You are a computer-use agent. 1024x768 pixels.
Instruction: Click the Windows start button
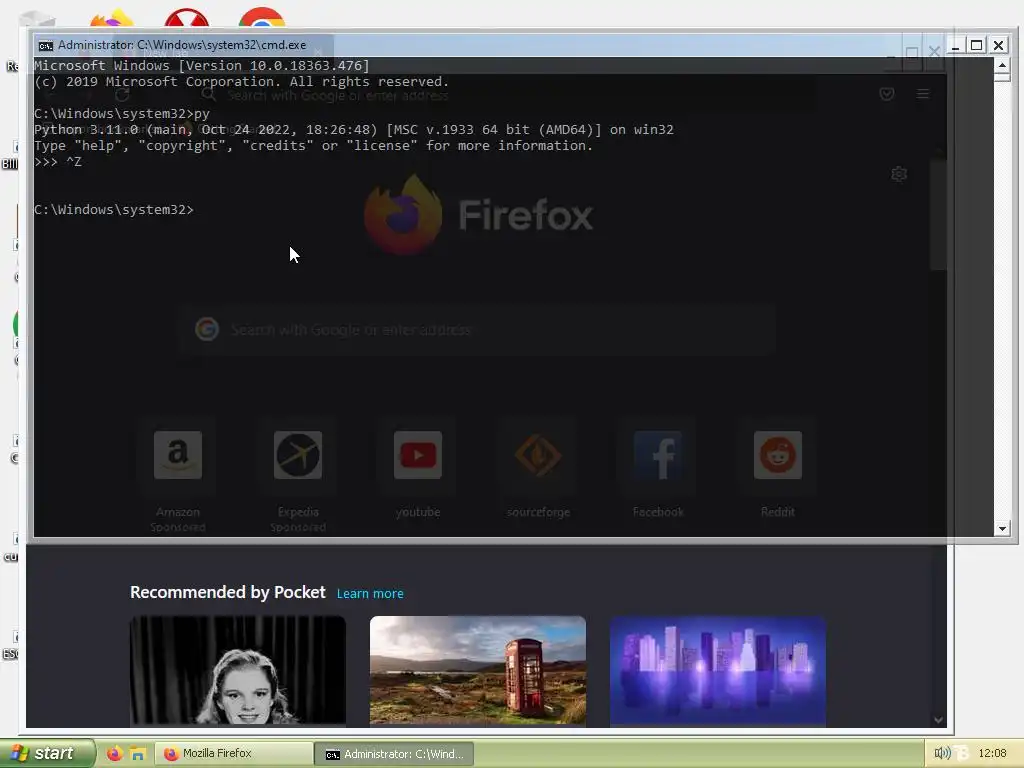coord(46,753)
